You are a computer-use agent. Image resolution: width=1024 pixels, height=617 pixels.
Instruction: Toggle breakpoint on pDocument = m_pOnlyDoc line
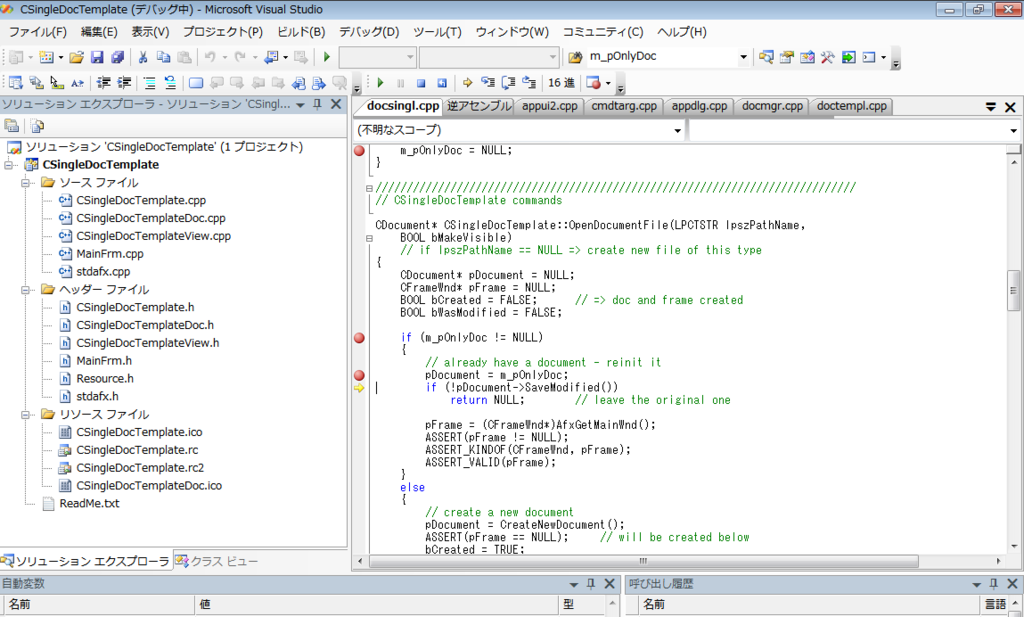(x=359, y=375)
